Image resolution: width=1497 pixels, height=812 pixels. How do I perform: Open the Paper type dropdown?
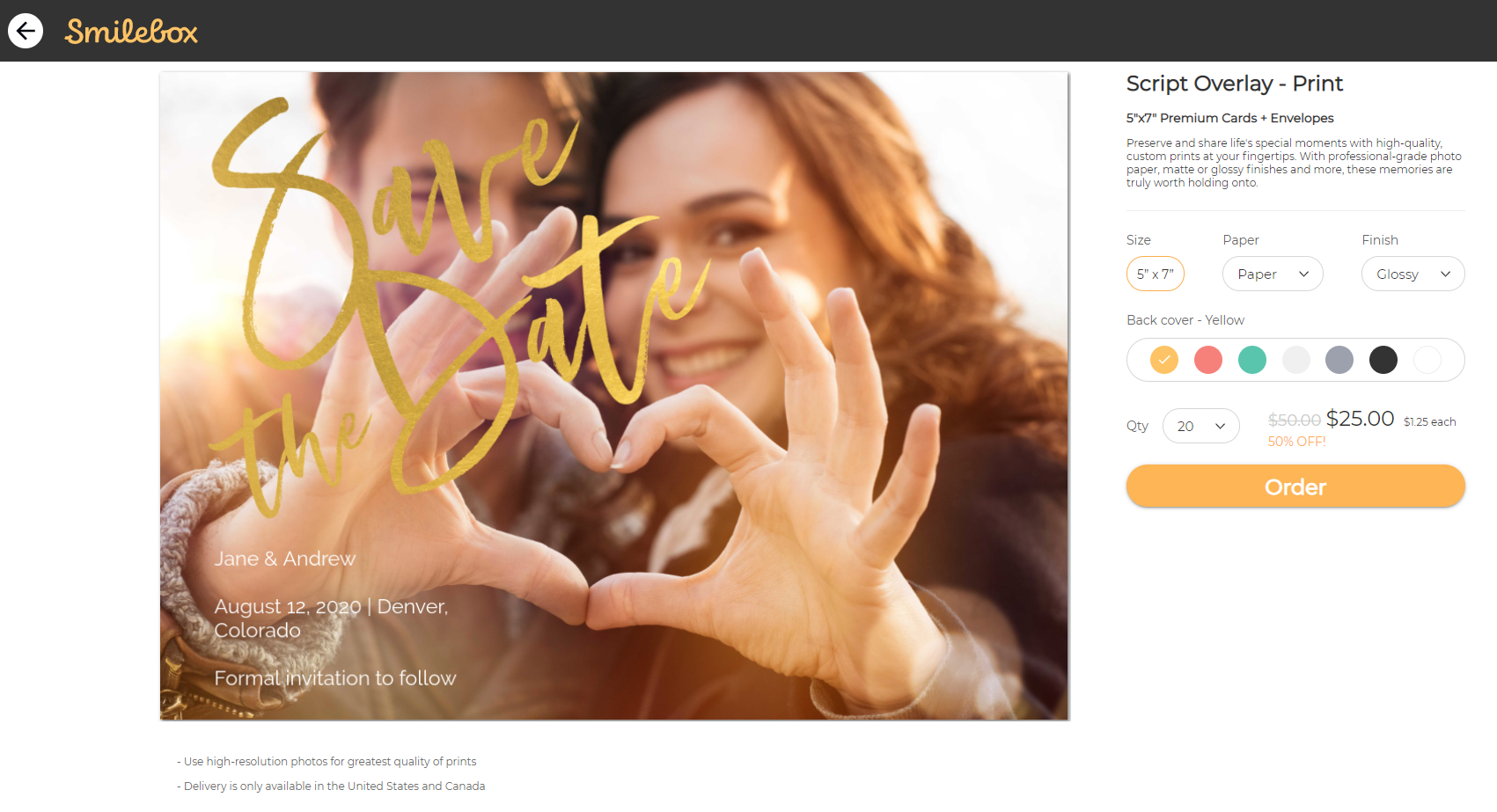coord(1273,274)
